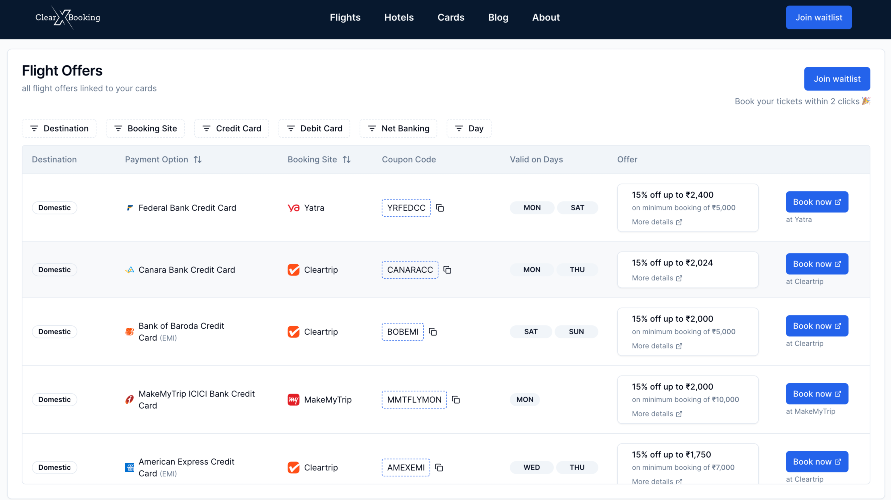Image resolution: width=891 pixels, height=500 pixels.
Task: Click the SAT tag in Federal Bank row
Action: click(577, 208)
